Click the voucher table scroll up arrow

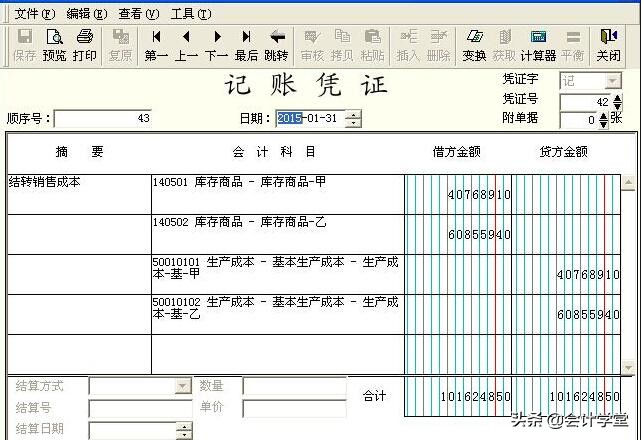629,182
